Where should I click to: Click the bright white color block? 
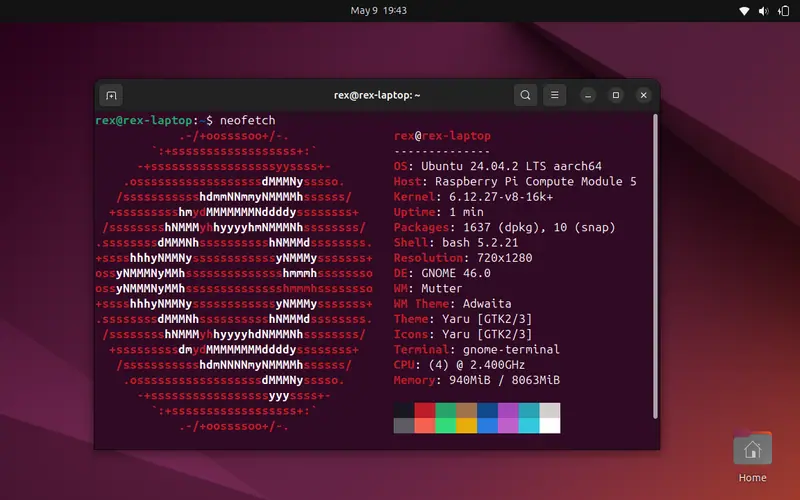click(549, 426)
